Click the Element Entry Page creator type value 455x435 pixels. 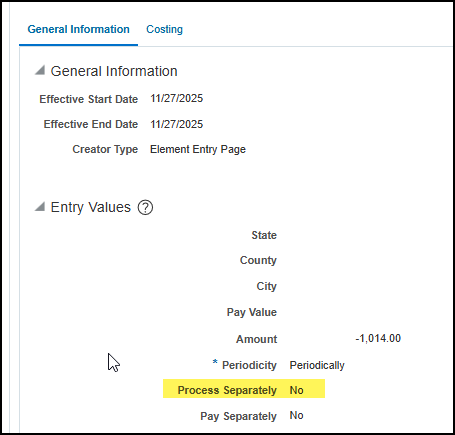(198, 149)
